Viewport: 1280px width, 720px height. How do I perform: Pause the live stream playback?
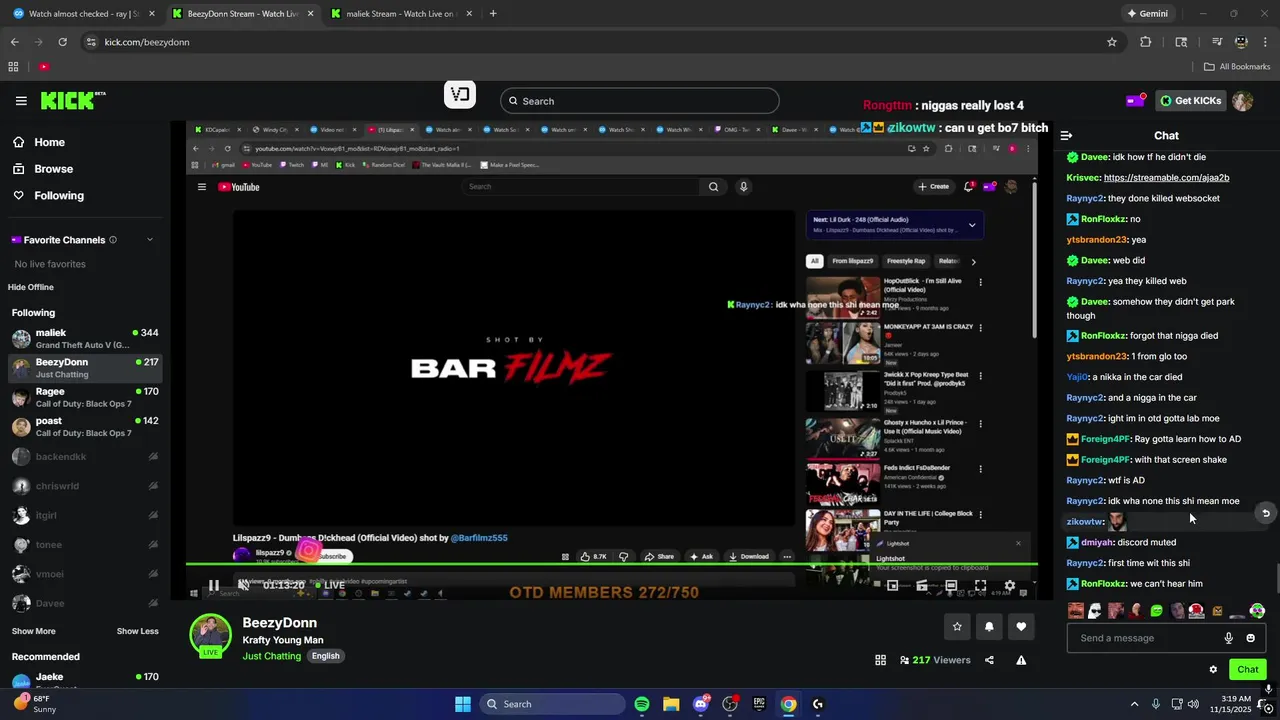click(213, 586)
